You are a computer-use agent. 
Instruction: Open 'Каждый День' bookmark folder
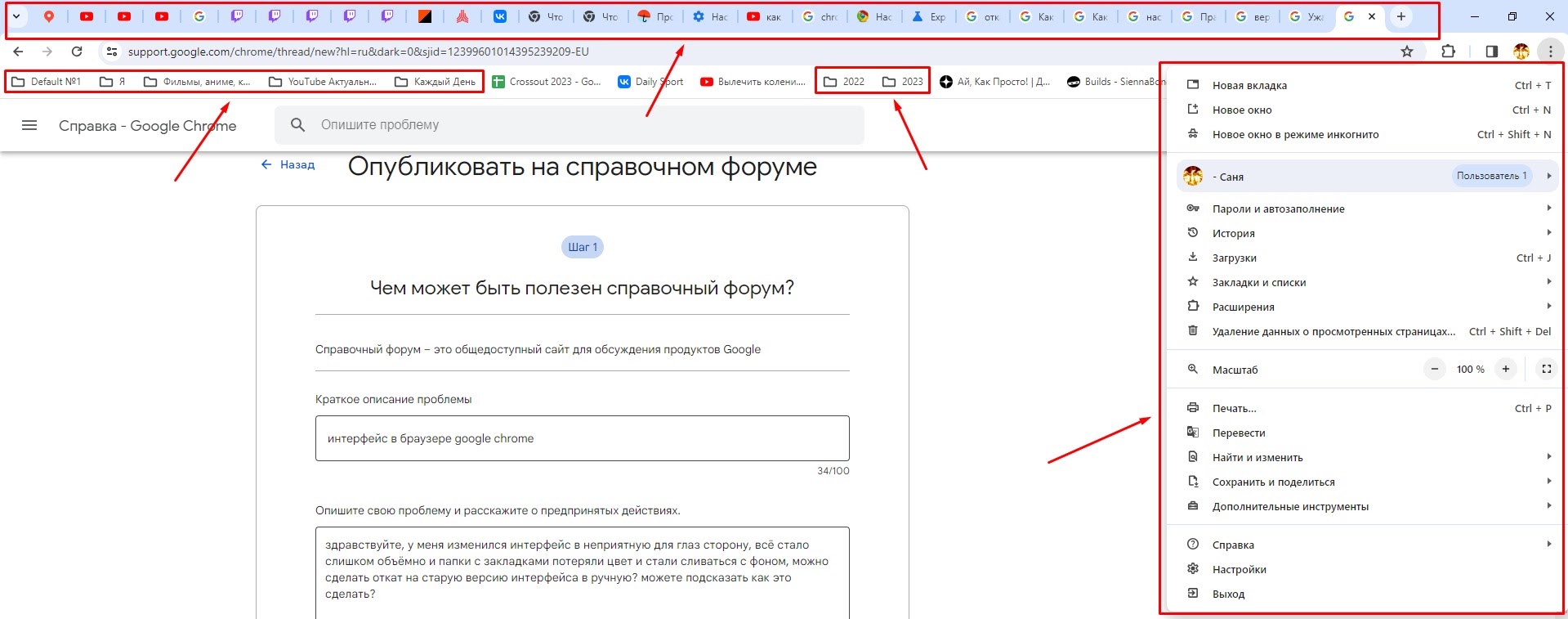(x=435, y=82)
